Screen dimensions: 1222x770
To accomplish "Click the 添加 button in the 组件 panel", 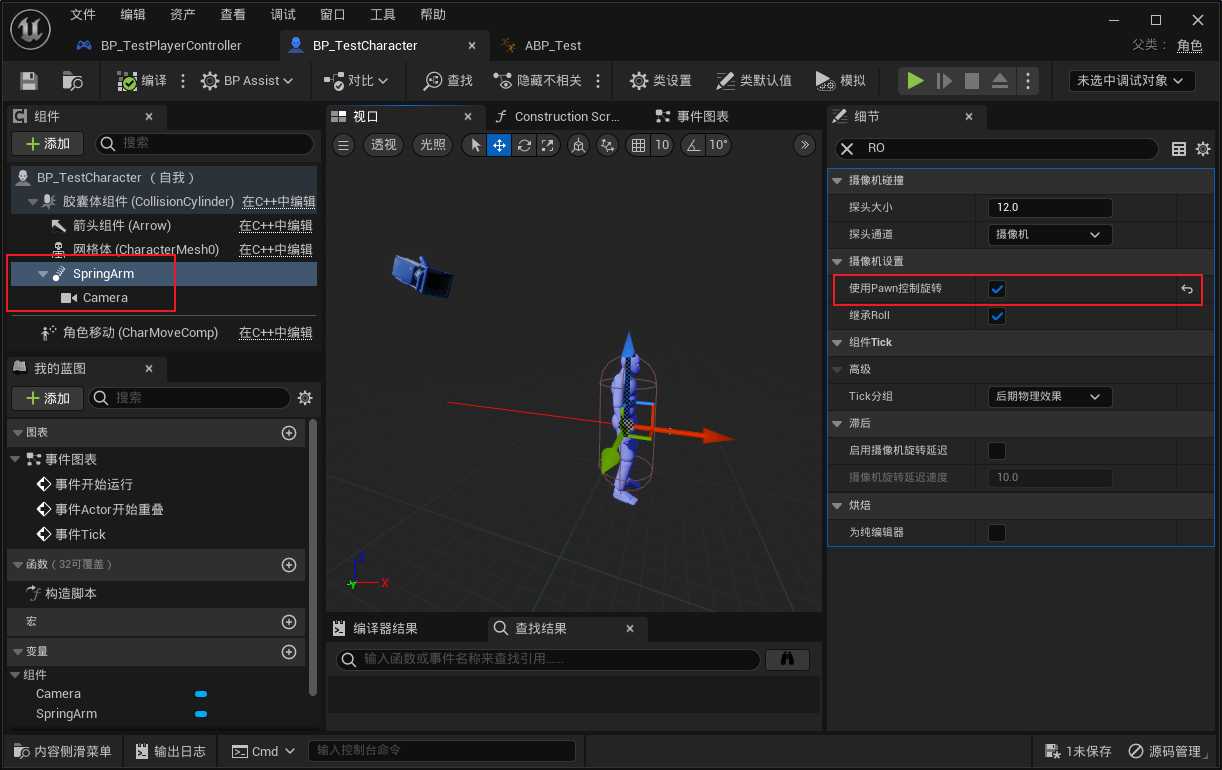I will (x=47, y=144).
